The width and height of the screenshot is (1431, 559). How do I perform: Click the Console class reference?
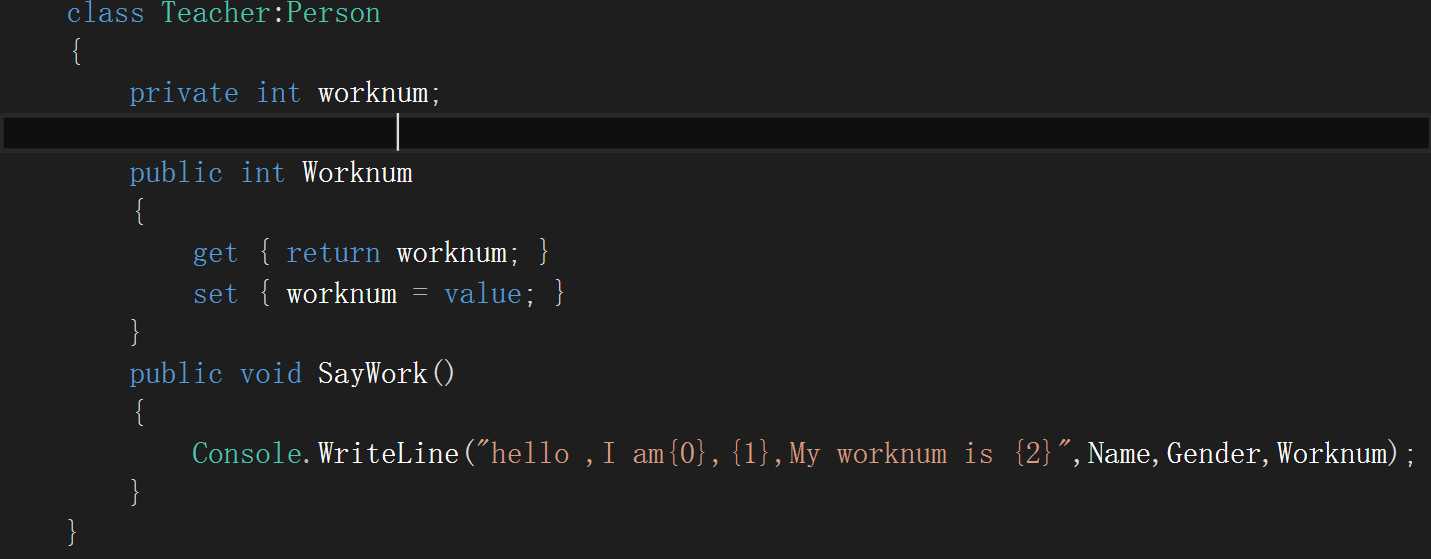[247, 454]
